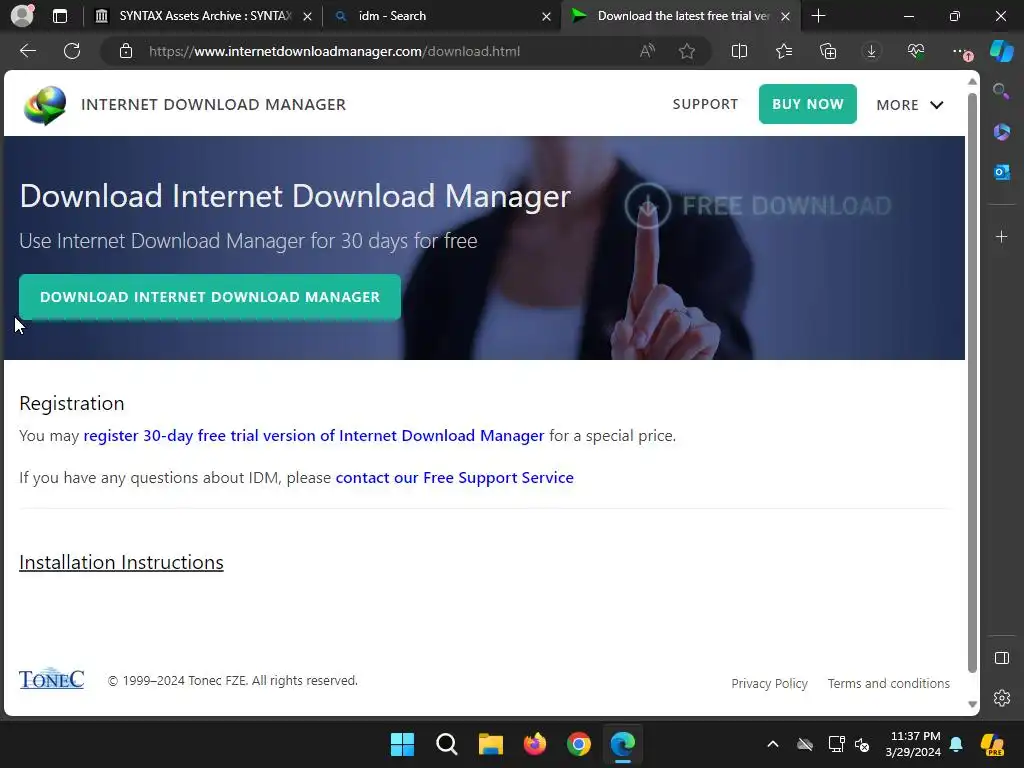
Task: Add this page to favorites star
Action: click(x=686, y=51)
